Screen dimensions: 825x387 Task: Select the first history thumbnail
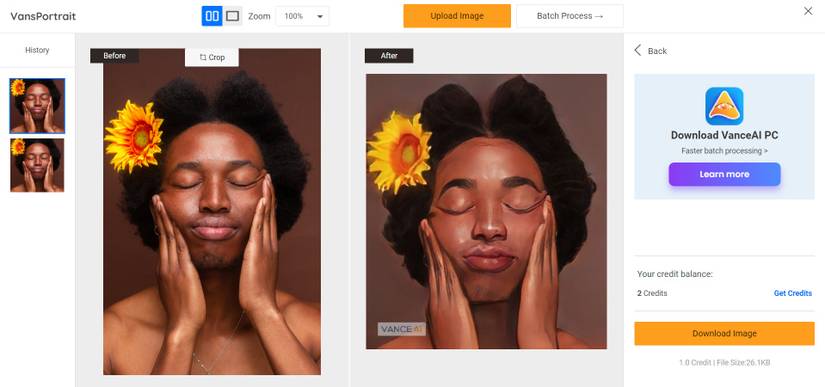pyautogui.click(x=37, y=106)
